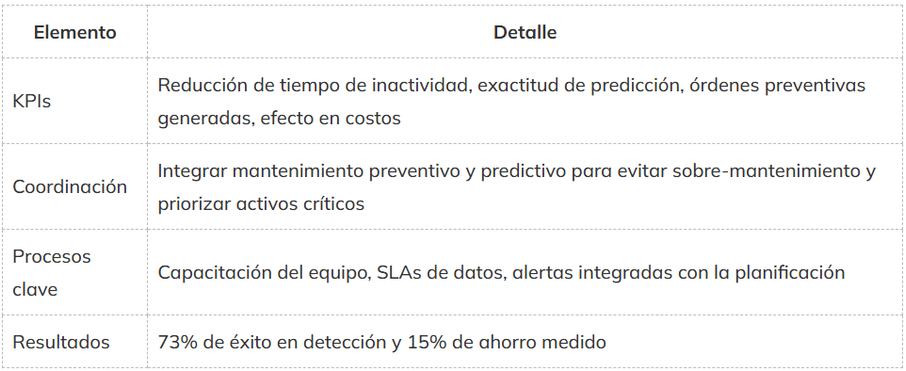Click 'priorizar activos críticos' text
906x371 pixels.
[x=261, y=203]
